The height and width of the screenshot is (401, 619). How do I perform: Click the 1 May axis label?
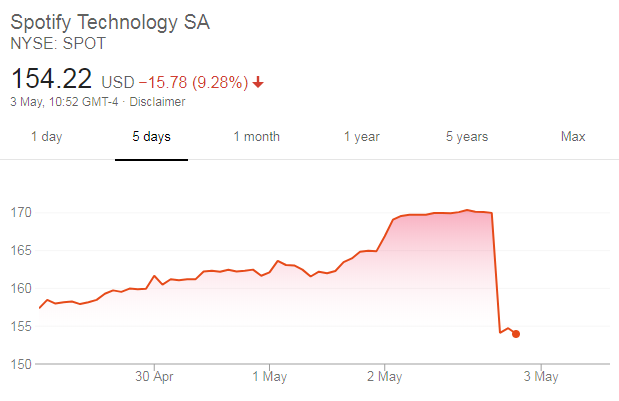[270, 377]
